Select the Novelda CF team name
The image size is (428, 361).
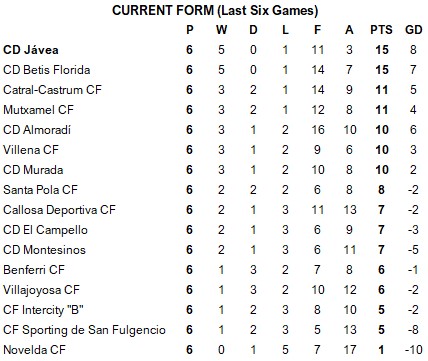click(34, 350)
